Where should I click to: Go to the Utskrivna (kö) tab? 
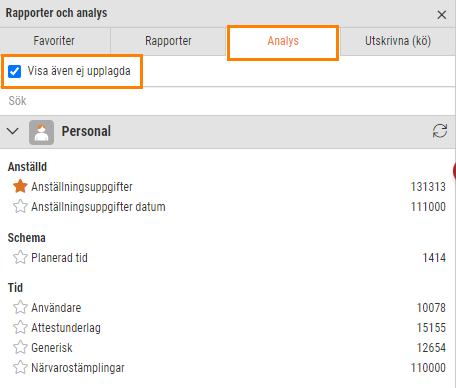(x=398, y=41)
